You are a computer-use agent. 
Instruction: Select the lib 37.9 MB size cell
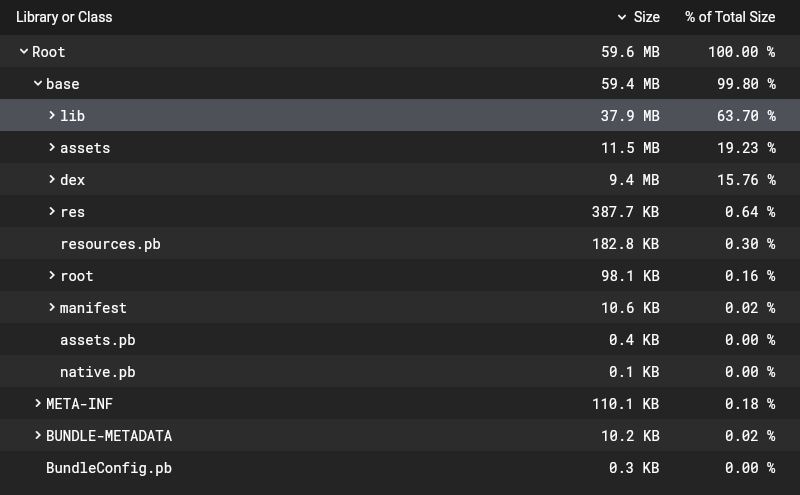(630, 116)
